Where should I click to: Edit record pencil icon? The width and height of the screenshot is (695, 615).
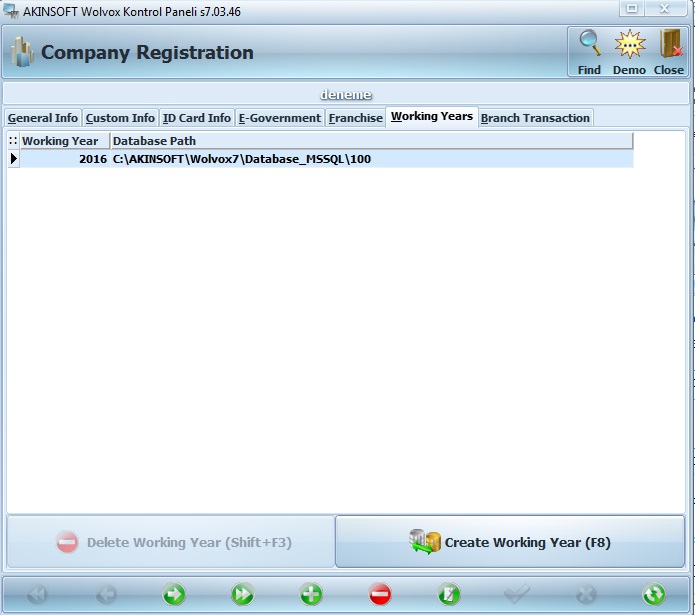pos(449,594)
